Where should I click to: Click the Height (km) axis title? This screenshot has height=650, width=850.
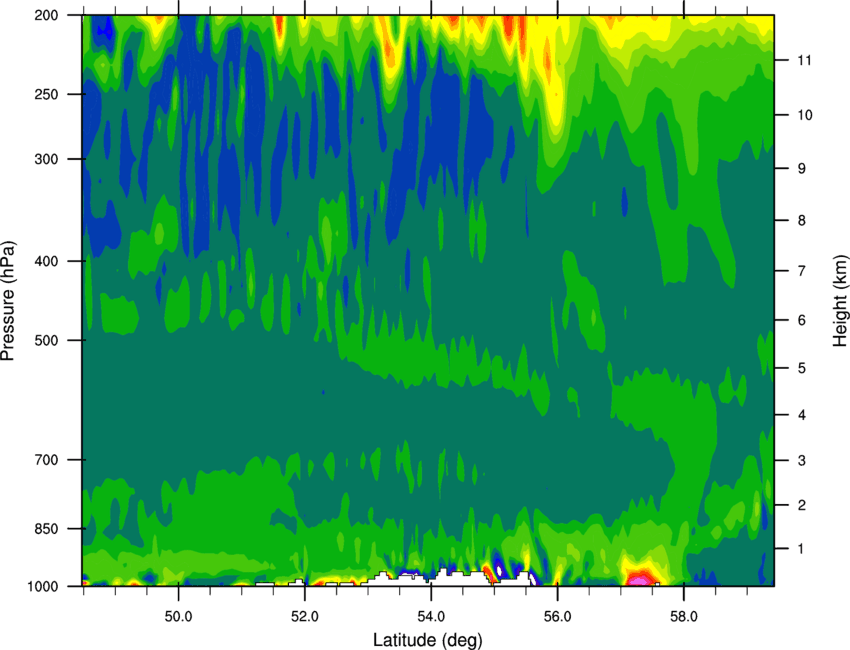point(840,300)
